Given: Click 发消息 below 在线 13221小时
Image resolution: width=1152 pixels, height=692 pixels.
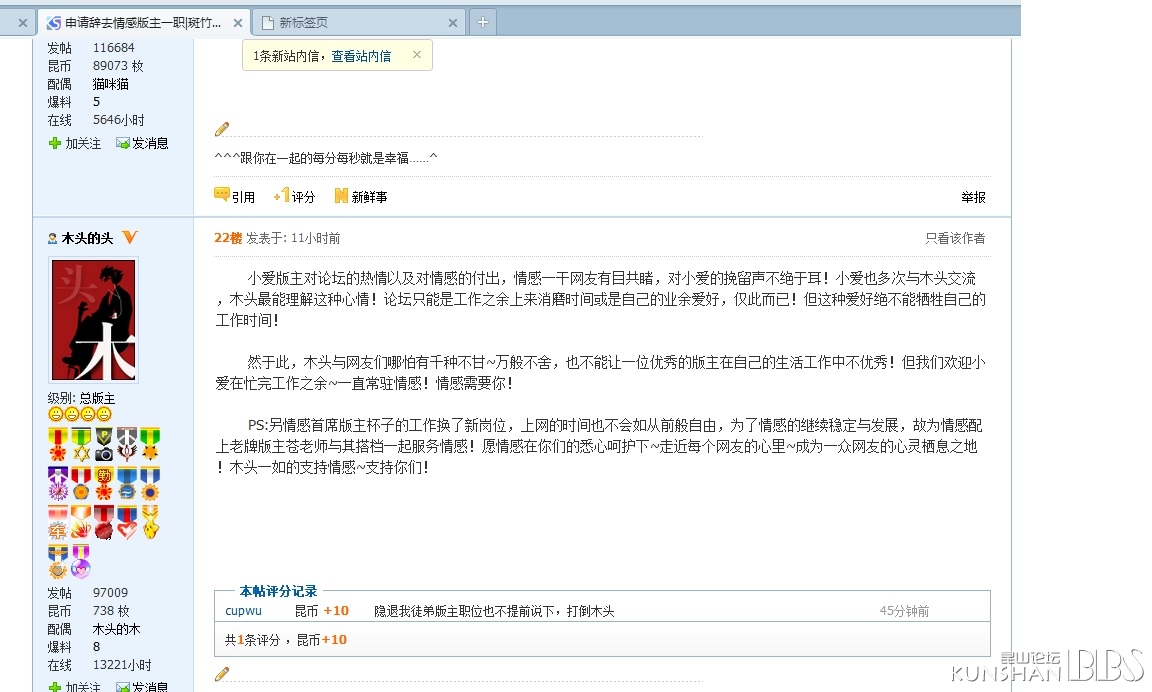Looking at the screenshot, I should pos(143,687).
